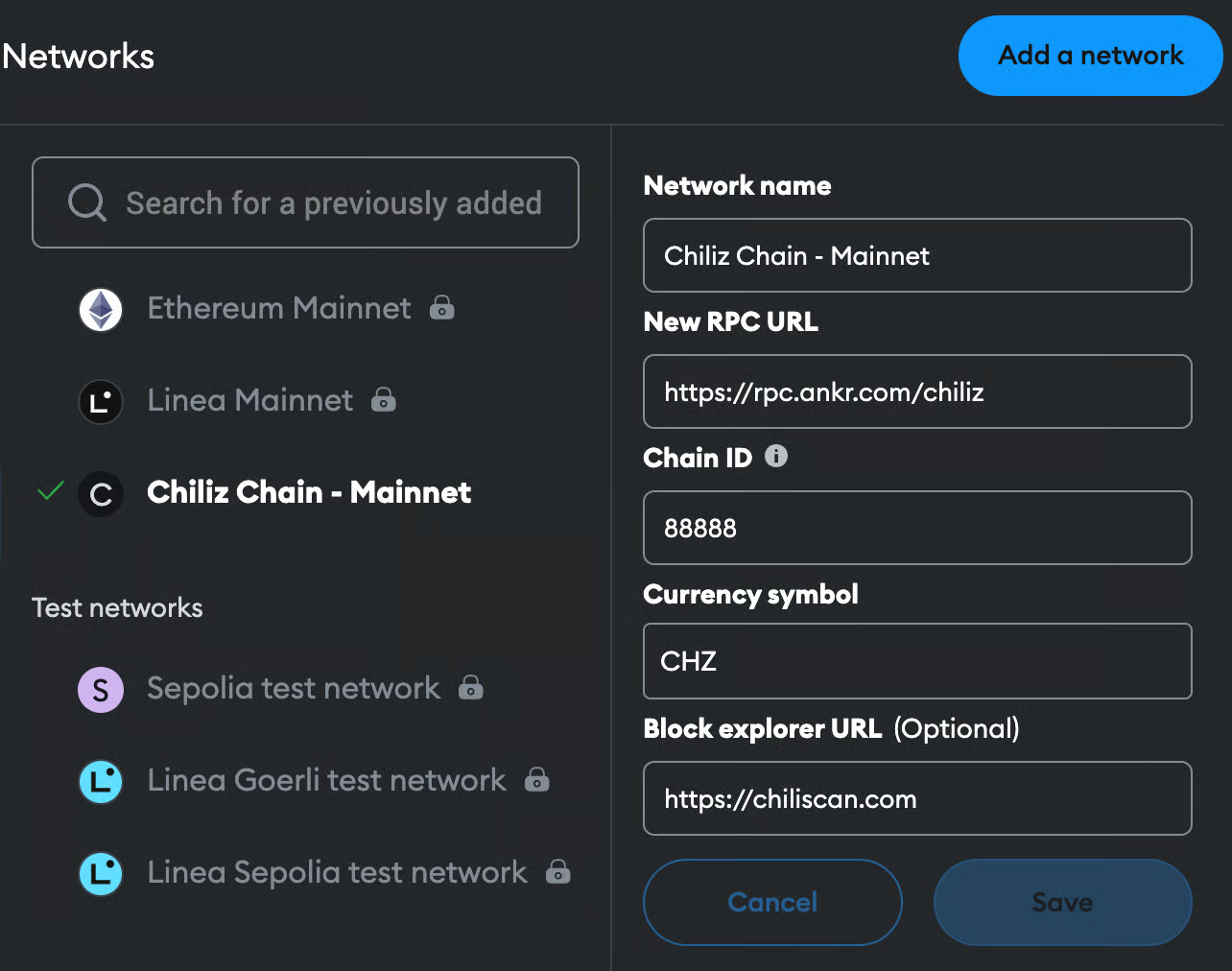Click the Linea Sepolia network logo icon
Screen dimensions: 1232x971
(x=101, y=873)
